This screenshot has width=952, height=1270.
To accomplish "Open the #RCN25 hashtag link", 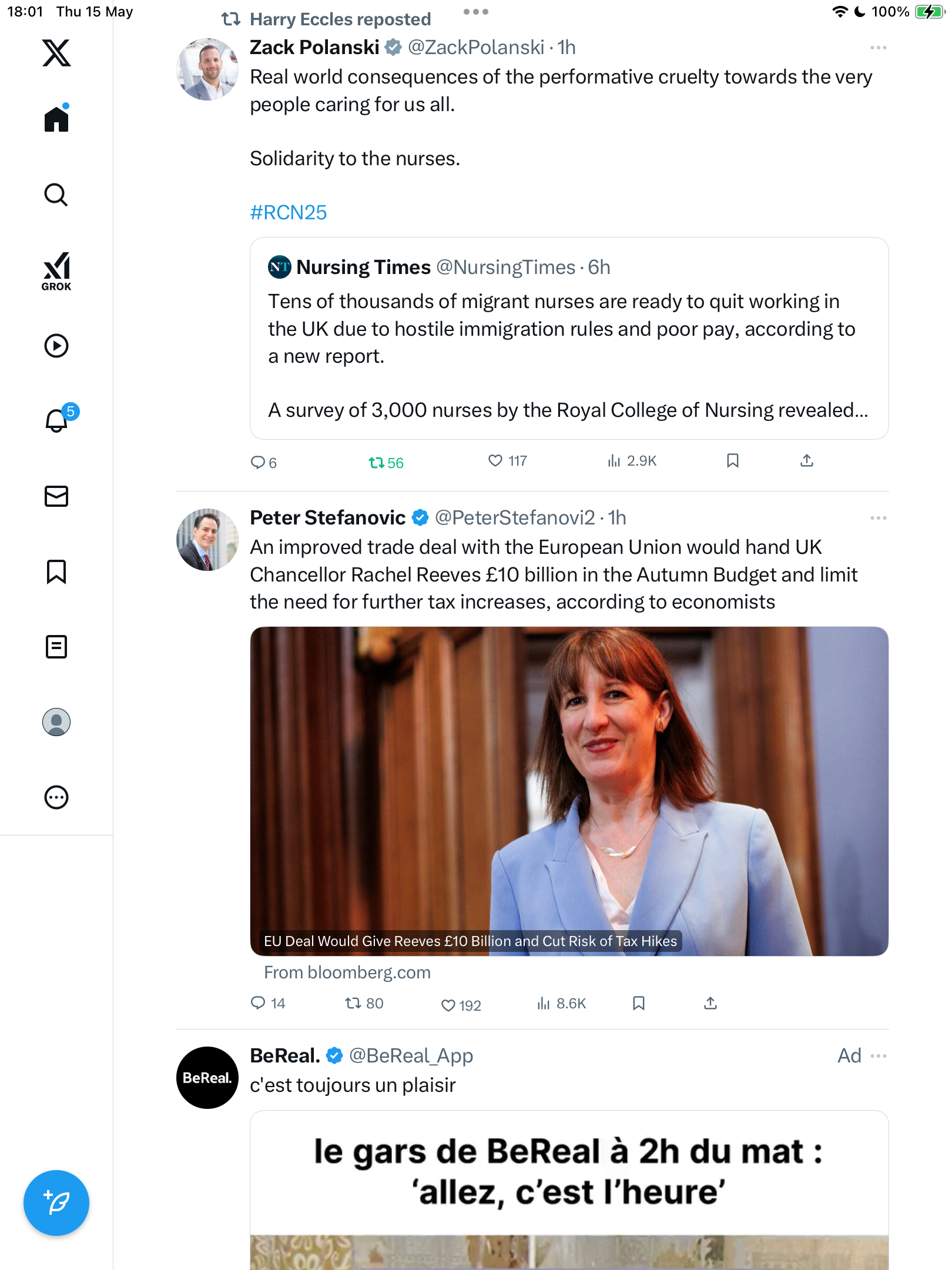I will [289, 212].
